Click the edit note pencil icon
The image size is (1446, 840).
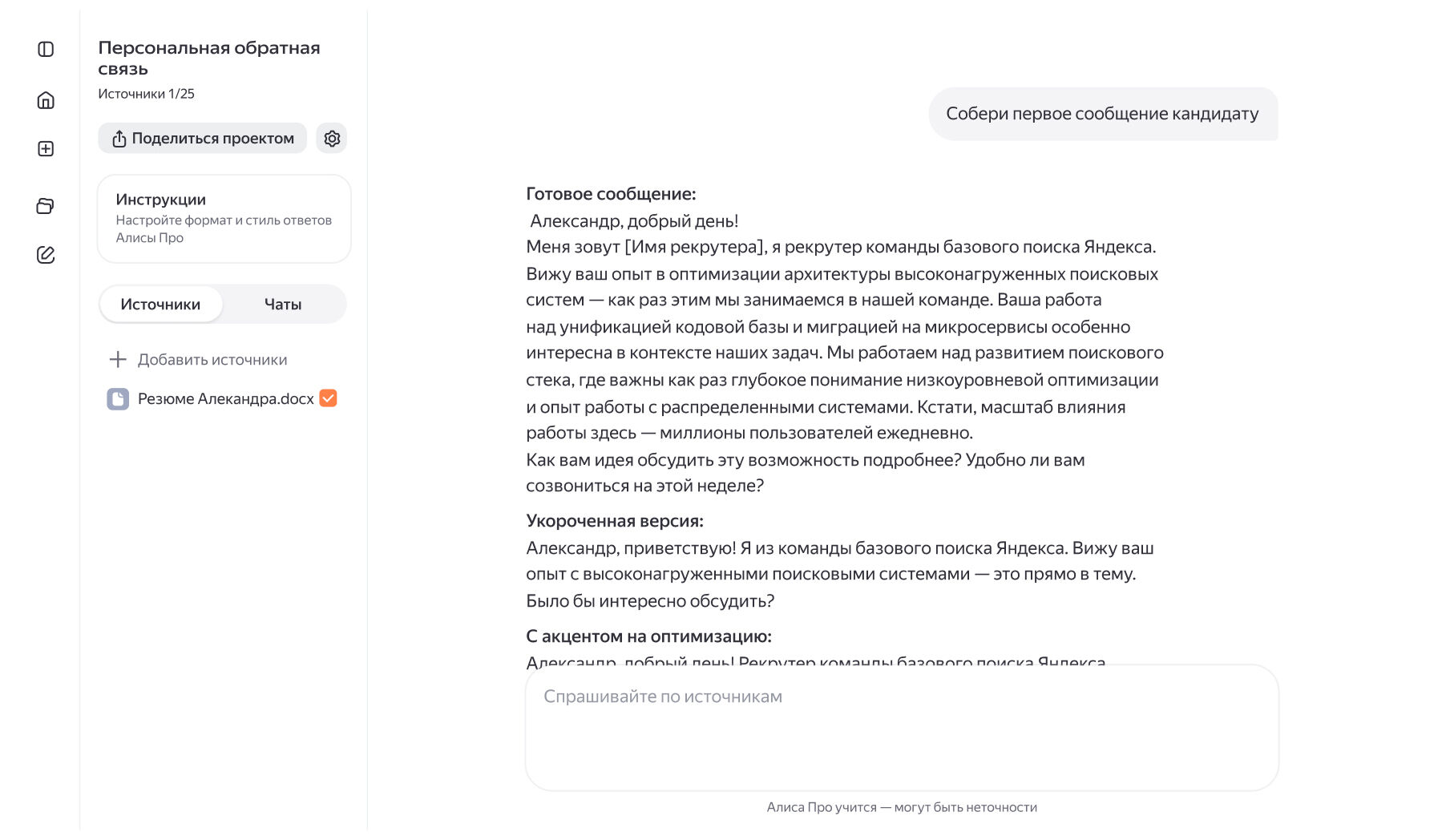[46, 255]
